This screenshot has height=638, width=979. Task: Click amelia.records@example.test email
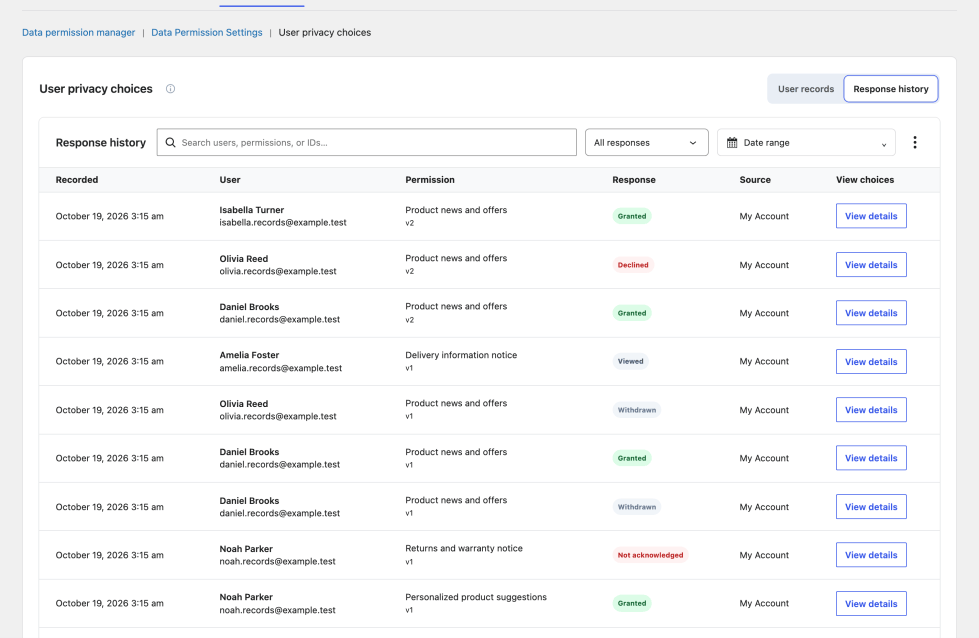tap(280, 368)
